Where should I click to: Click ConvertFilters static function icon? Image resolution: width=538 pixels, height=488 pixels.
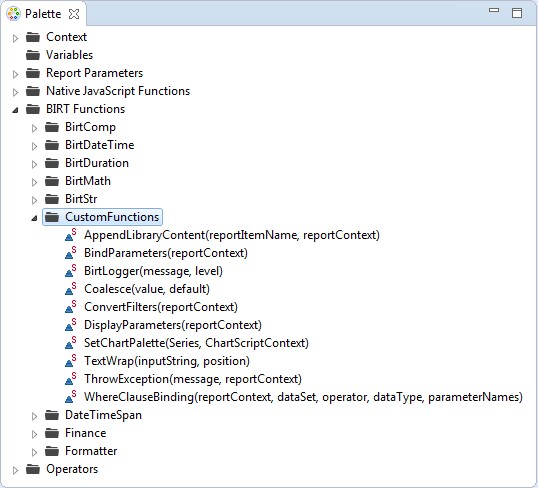pyautogui.click(x=71, y=307)
